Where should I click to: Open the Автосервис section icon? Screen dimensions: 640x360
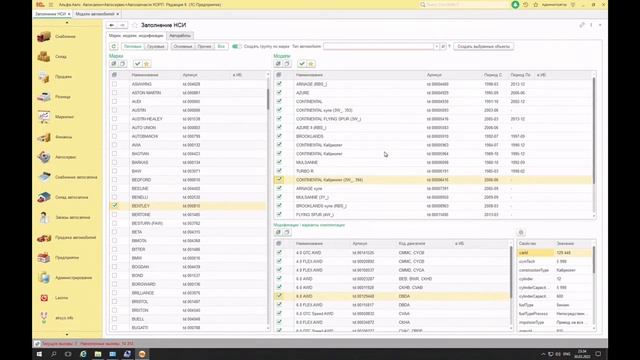point(44,157)
